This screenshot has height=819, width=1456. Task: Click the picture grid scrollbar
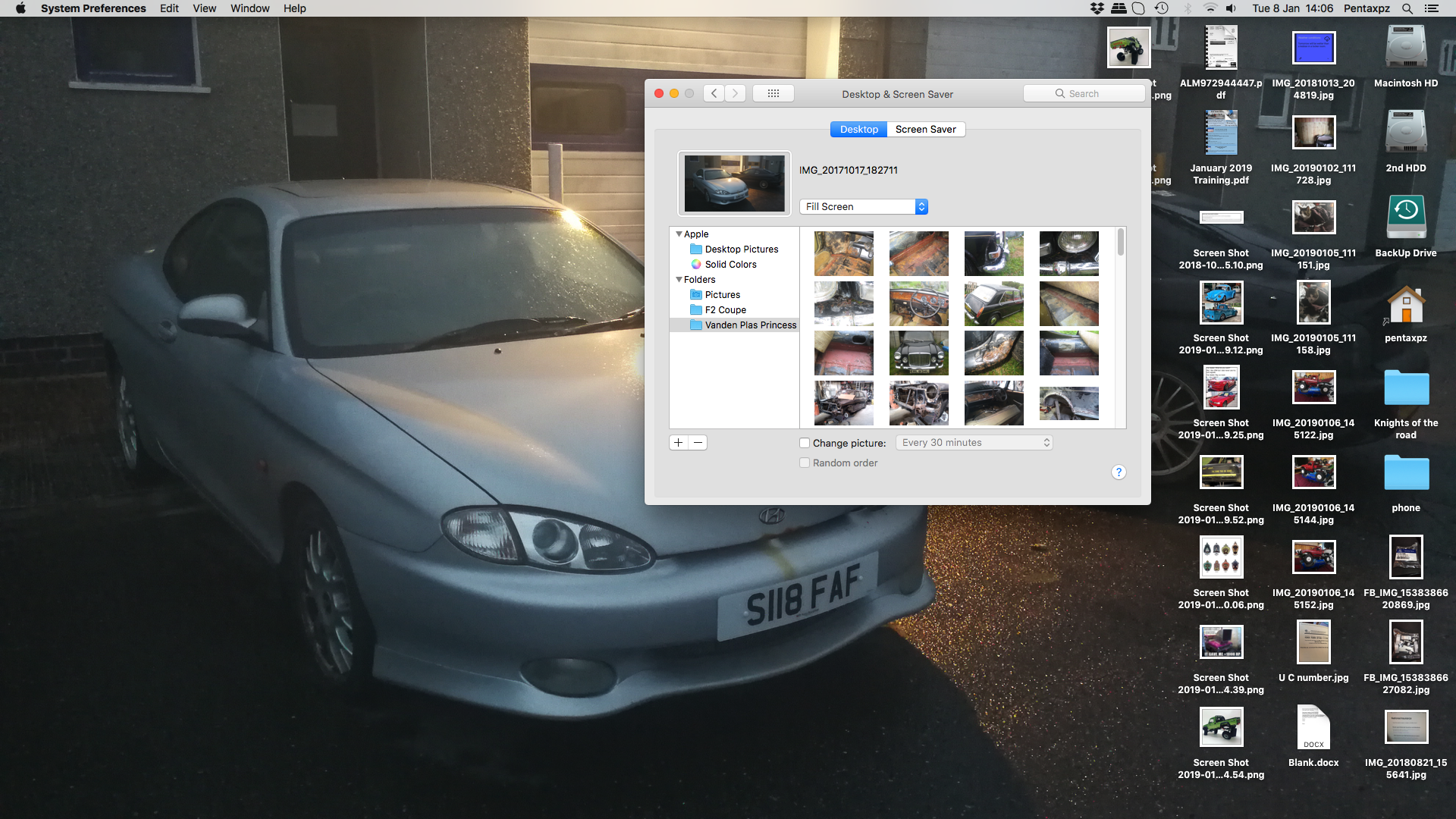tap(1121, 243)
